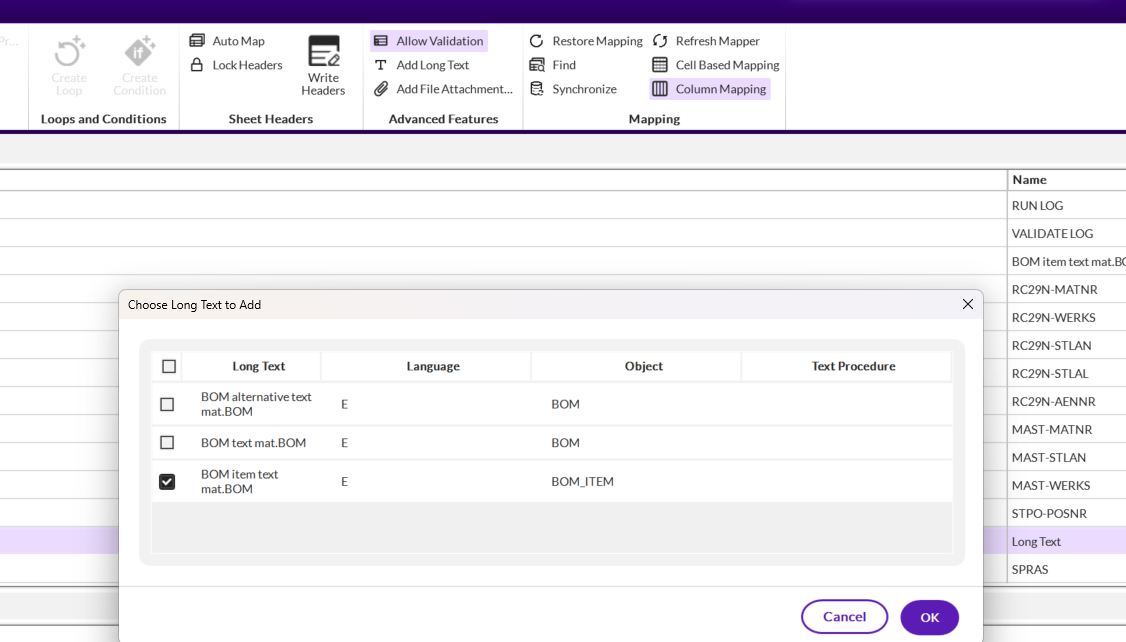Screen dimensions: 1126x642
Task: Uncheck the BOM item text mat.BOM checkbox
Action: click(167, 482)
